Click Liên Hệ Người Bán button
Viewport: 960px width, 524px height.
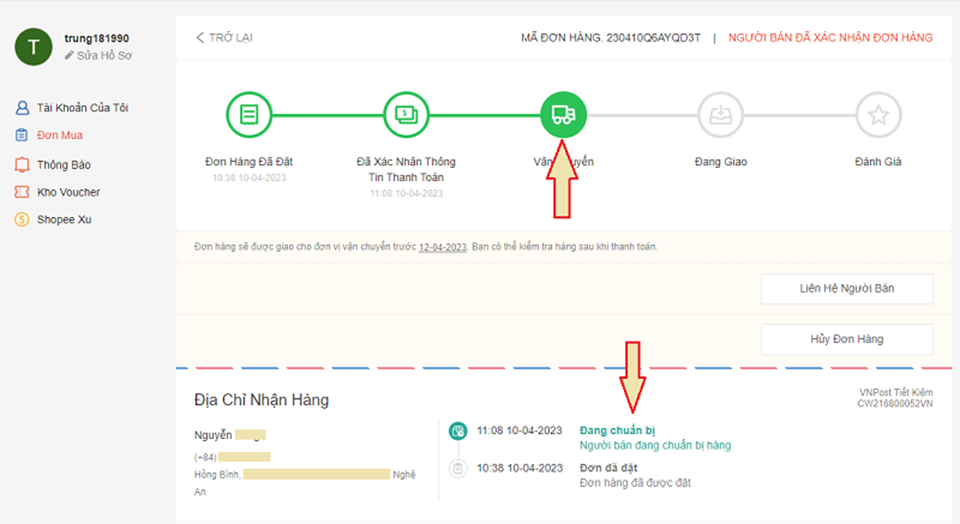pos(847,289)
